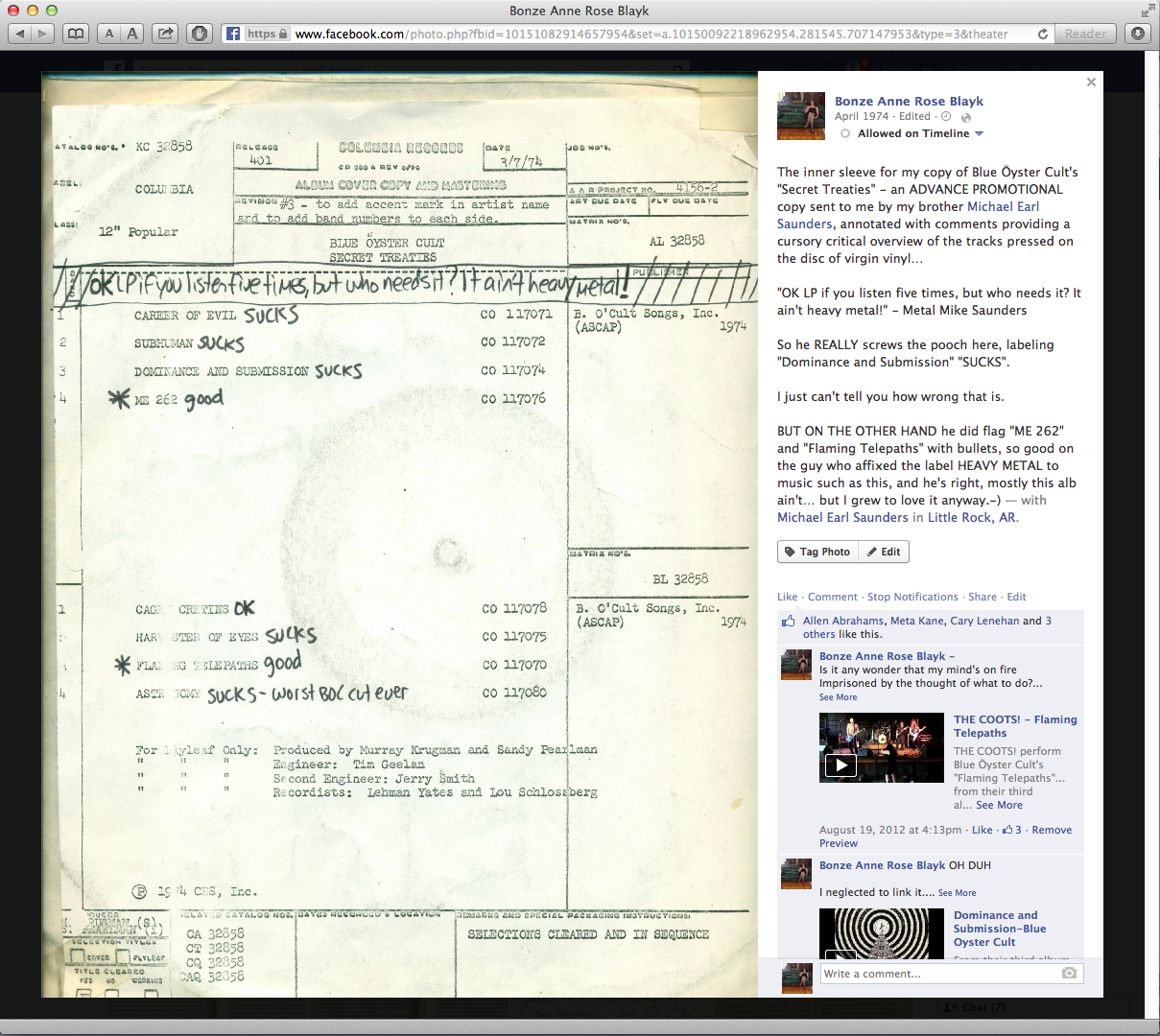Open the Allowed on Timeline dropdown
Image resolution: width=1160 pixels, height=1036 pixels.
point(920,133)
